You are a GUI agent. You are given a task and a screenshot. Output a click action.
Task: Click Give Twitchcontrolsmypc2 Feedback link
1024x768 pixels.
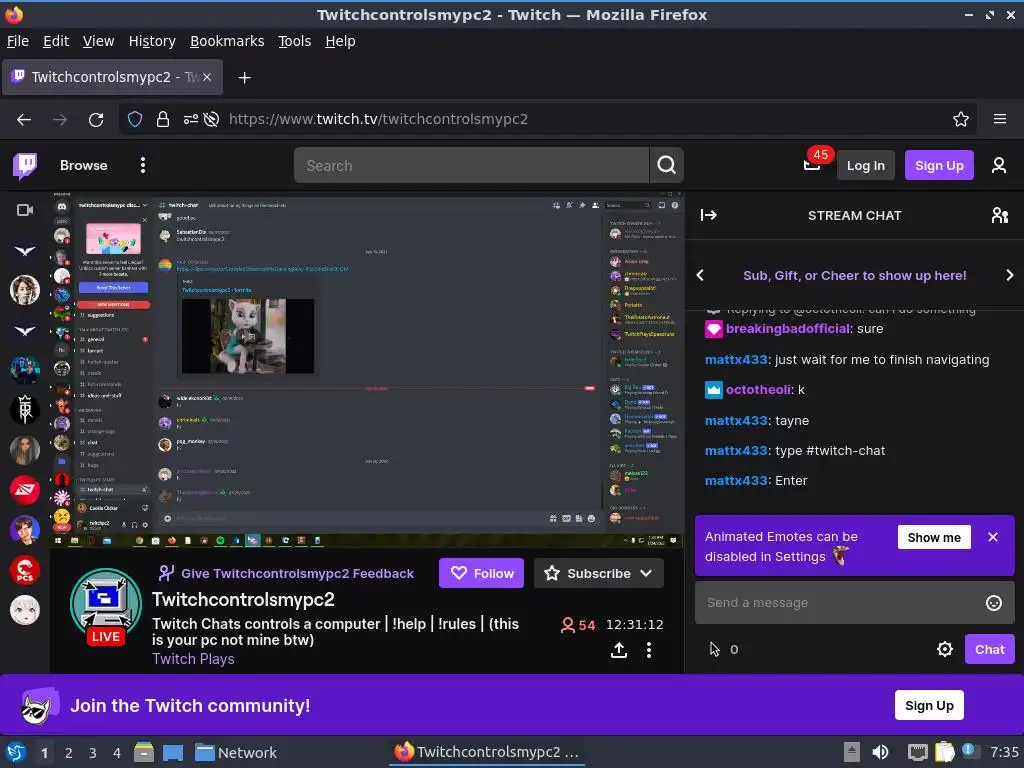point(297,573)
